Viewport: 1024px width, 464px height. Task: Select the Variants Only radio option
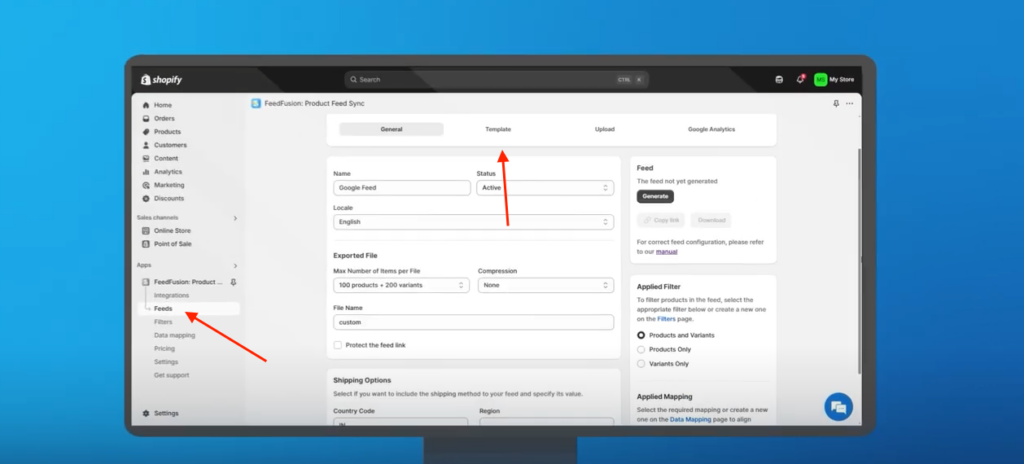[641, 364]
